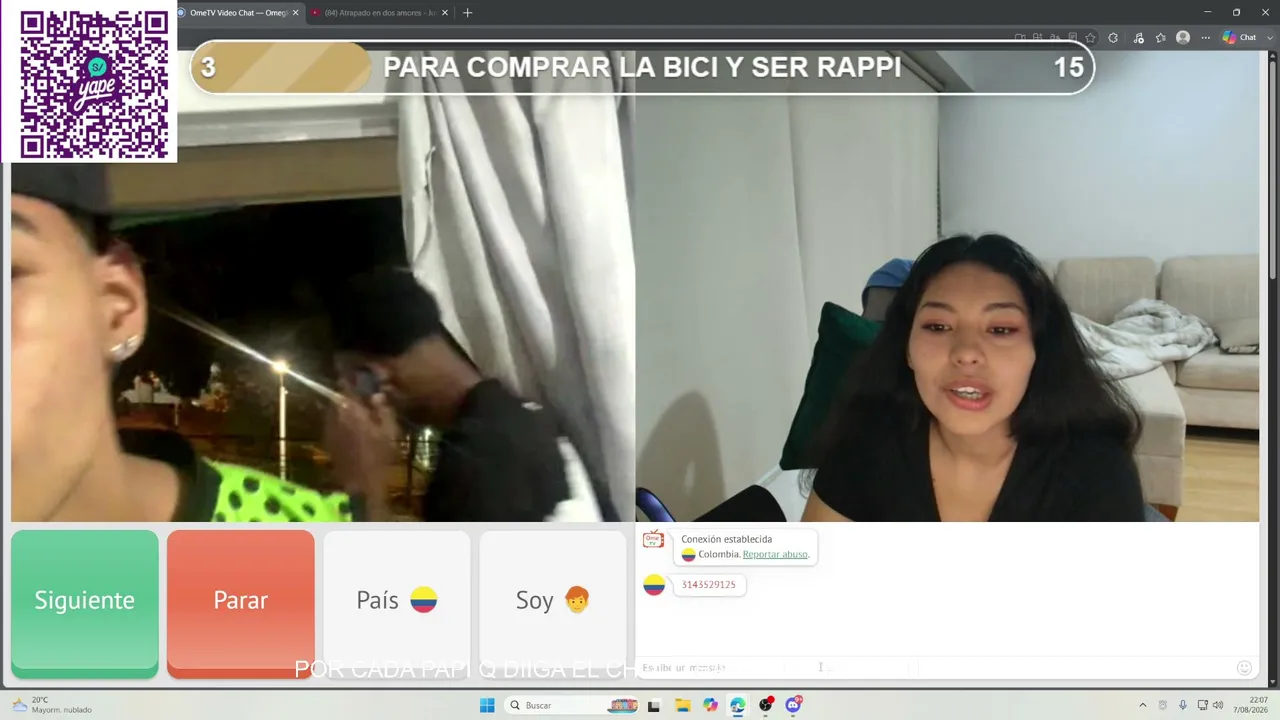Click the Microsoft Edge taskbar icon
The image size is (1280, 720).
[738, 705]
